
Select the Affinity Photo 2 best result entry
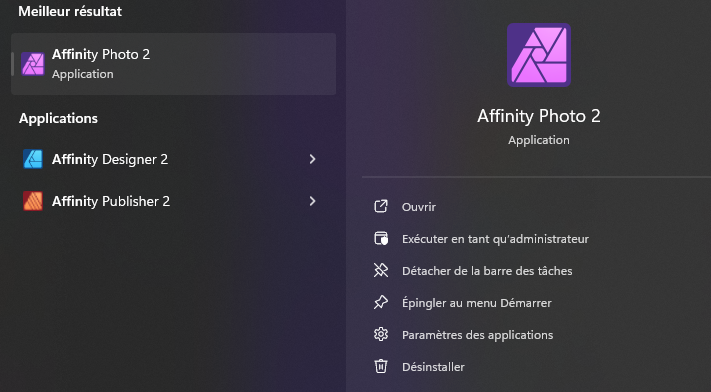click(174, 64)
